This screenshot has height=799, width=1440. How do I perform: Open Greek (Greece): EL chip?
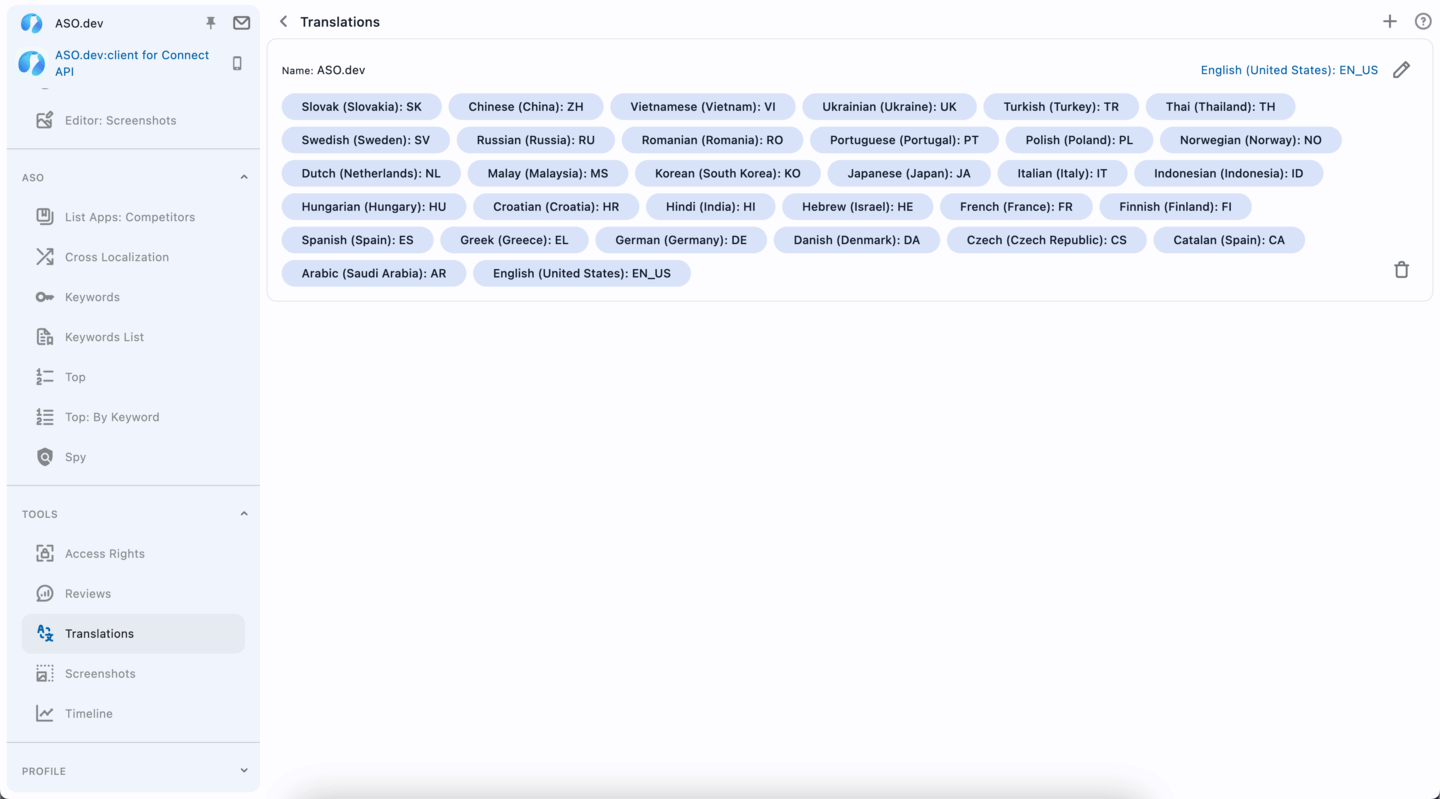click(x=514, y=240)
